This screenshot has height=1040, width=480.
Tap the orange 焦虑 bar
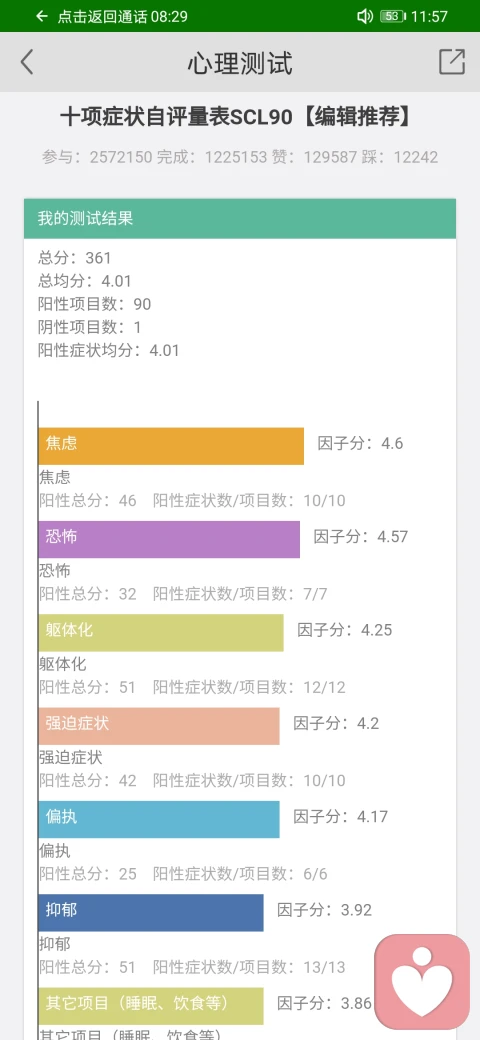click(x=171, y=446)
